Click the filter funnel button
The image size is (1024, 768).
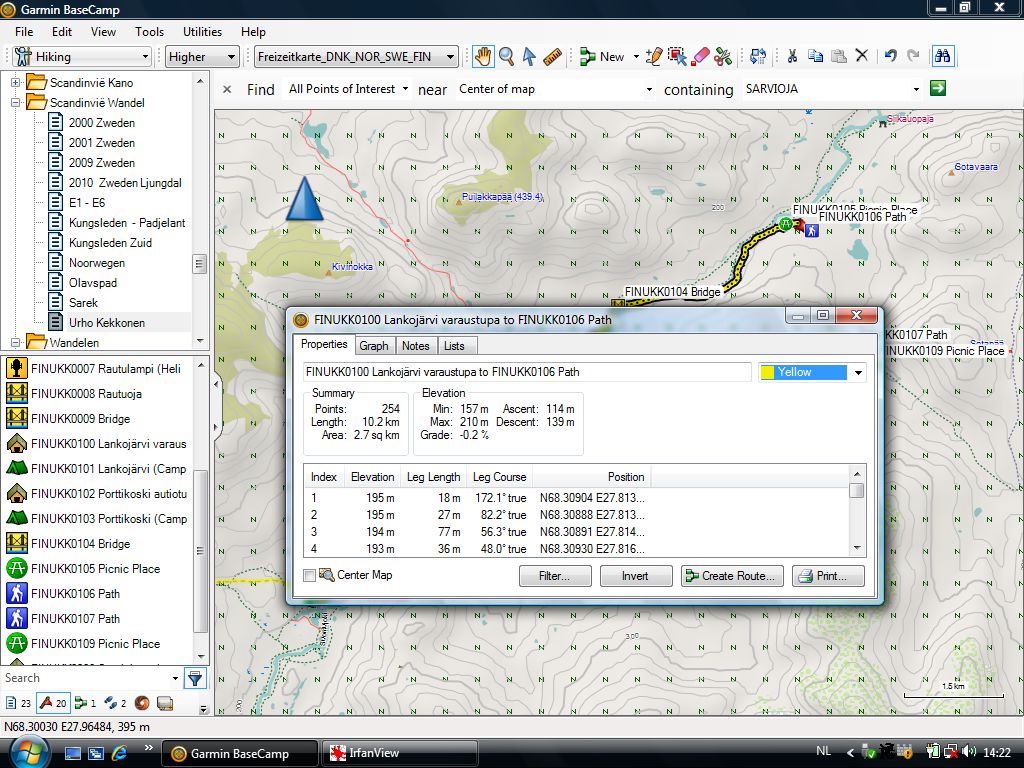(x=195, y=678)
